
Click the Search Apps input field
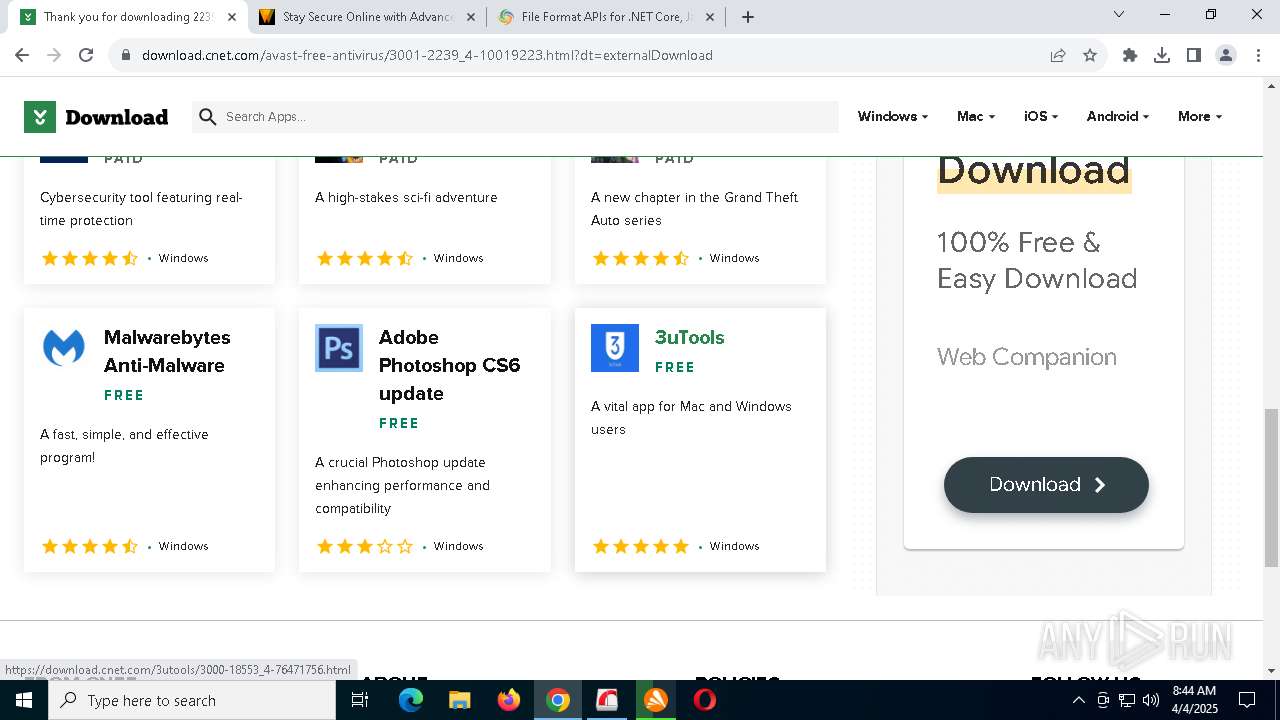point(515,117)
